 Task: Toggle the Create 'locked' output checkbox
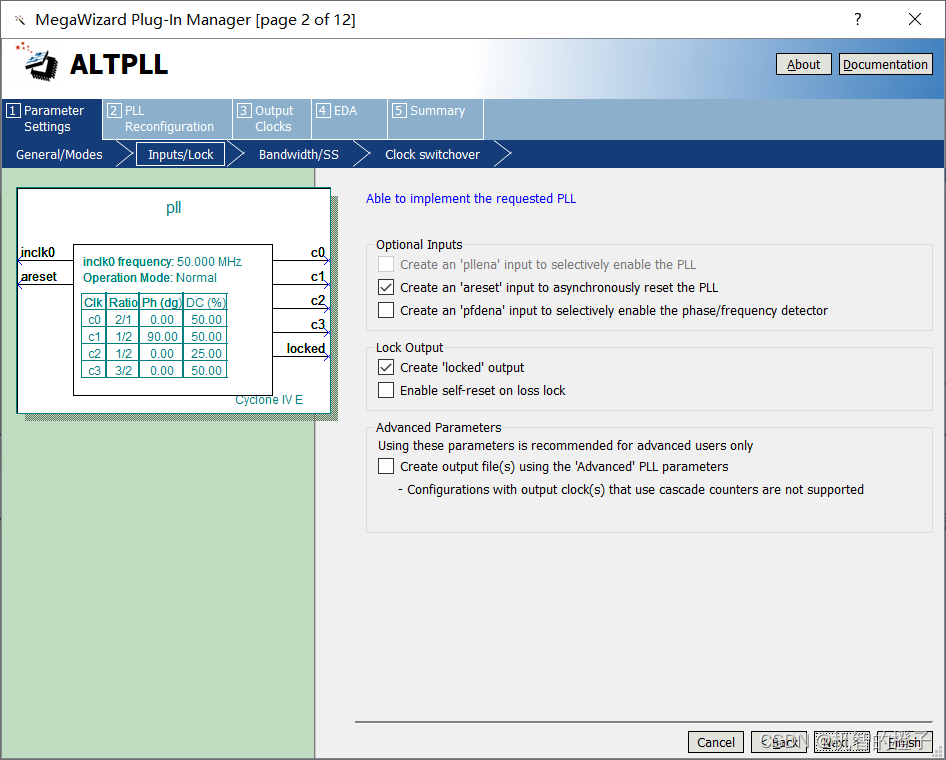[386, 367]
